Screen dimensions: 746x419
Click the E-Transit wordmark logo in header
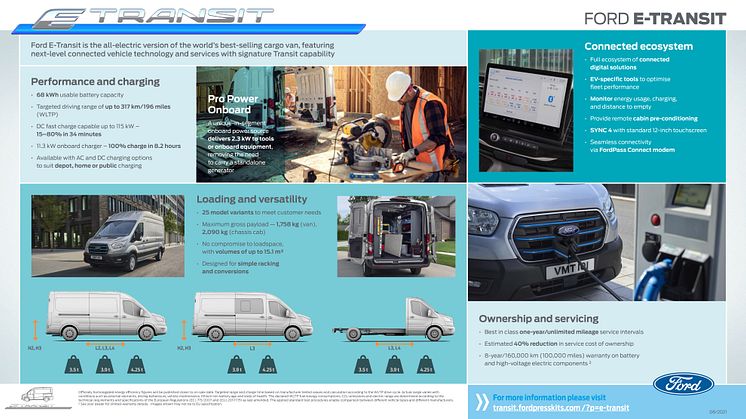pyautogui.click(x=153, y=19)
